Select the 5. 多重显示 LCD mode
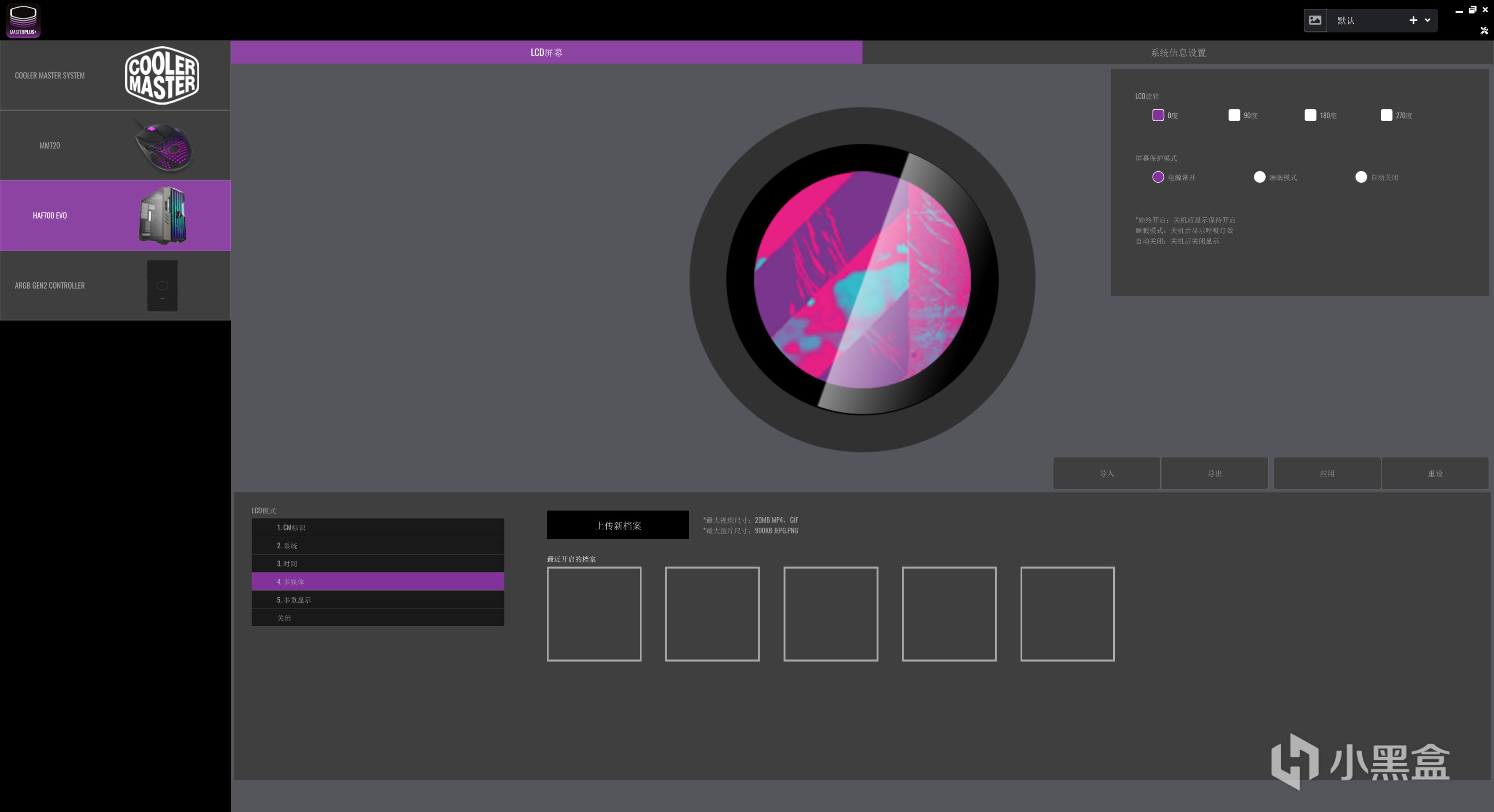This screenshot has height=812, width=1494. tap(377, 600)
